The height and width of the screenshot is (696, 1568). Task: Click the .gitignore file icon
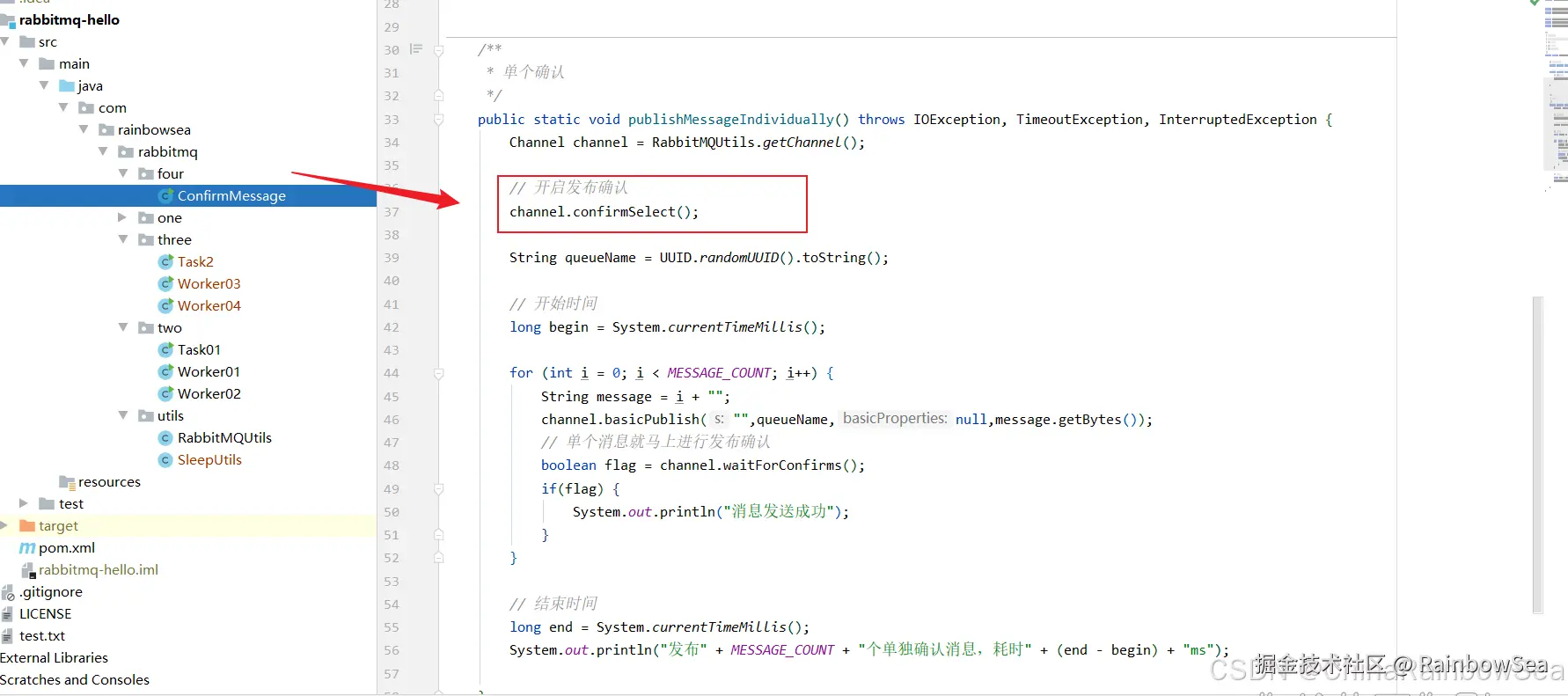(8, 592)
